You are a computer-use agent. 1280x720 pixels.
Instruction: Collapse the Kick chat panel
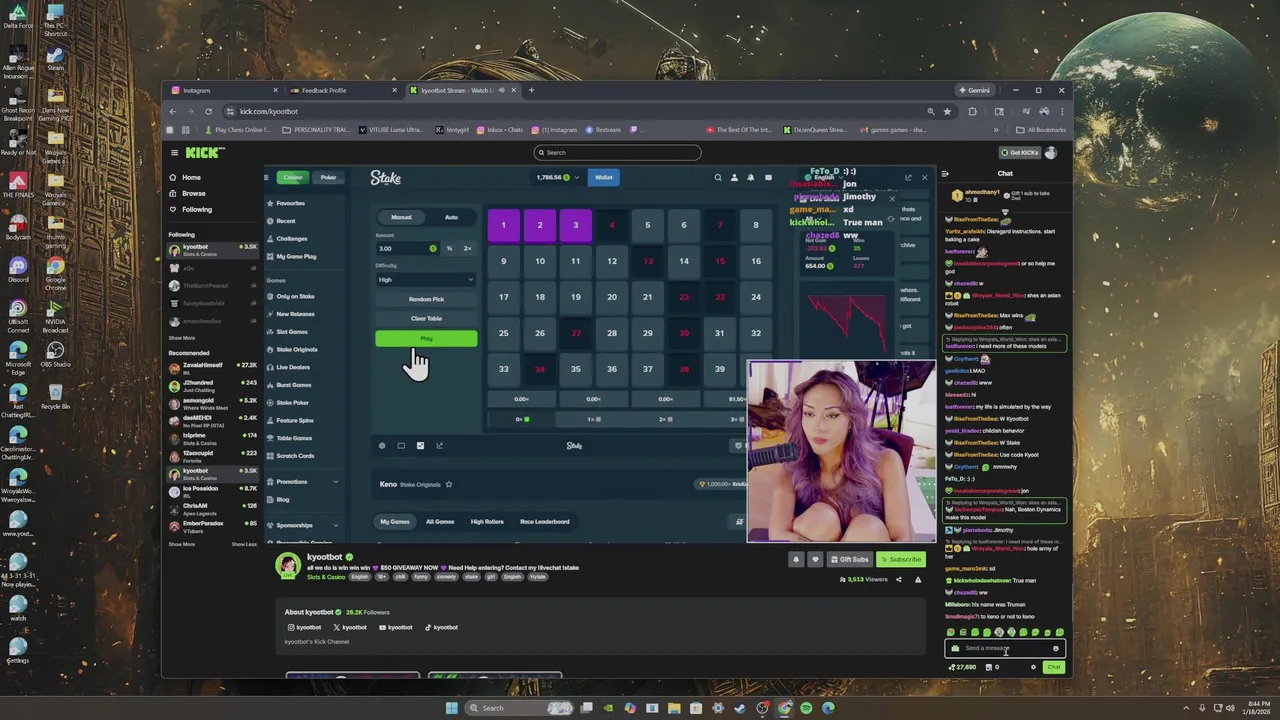coord(945,173)
